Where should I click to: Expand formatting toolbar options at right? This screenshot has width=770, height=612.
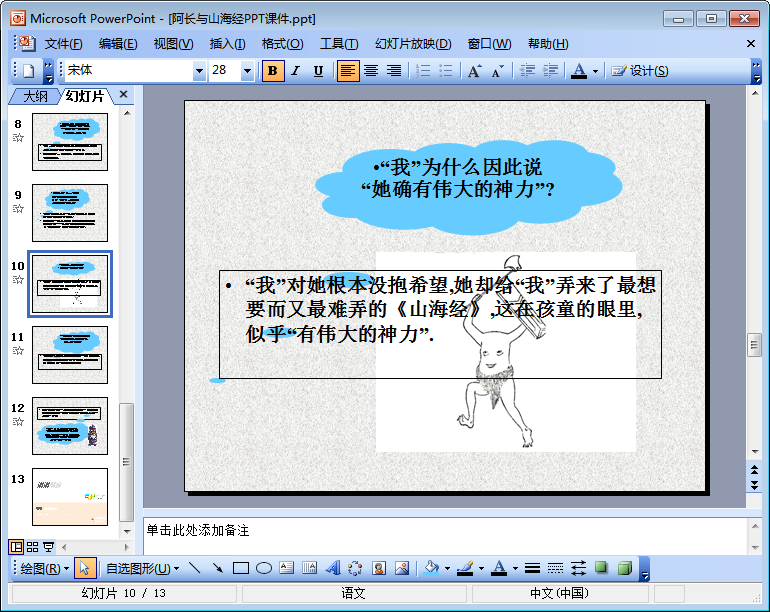coord(756,71)
